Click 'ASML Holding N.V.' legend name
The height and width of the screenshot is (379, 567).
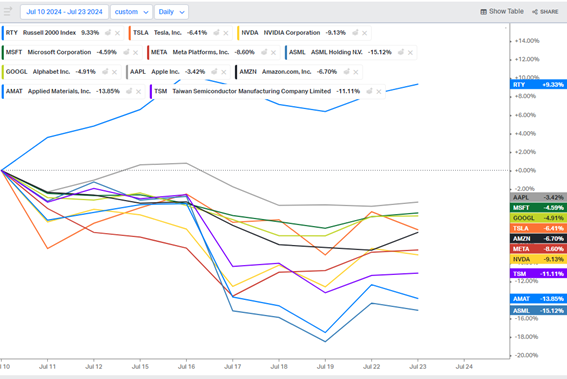[x=337, y=52]
